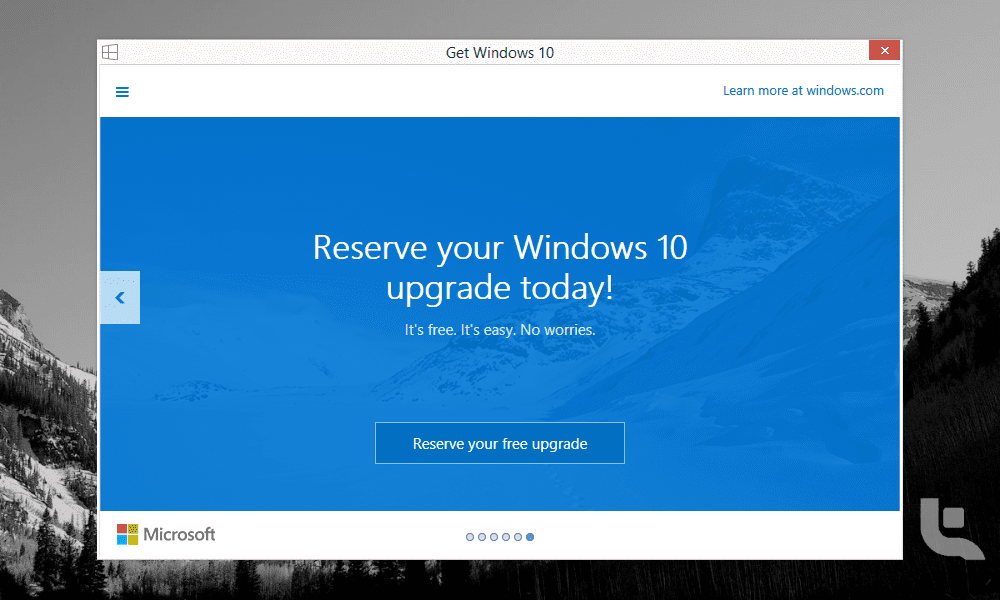Select the first page indicator dot
Viewport: 1000px width, 600px height.
(470, 537)
